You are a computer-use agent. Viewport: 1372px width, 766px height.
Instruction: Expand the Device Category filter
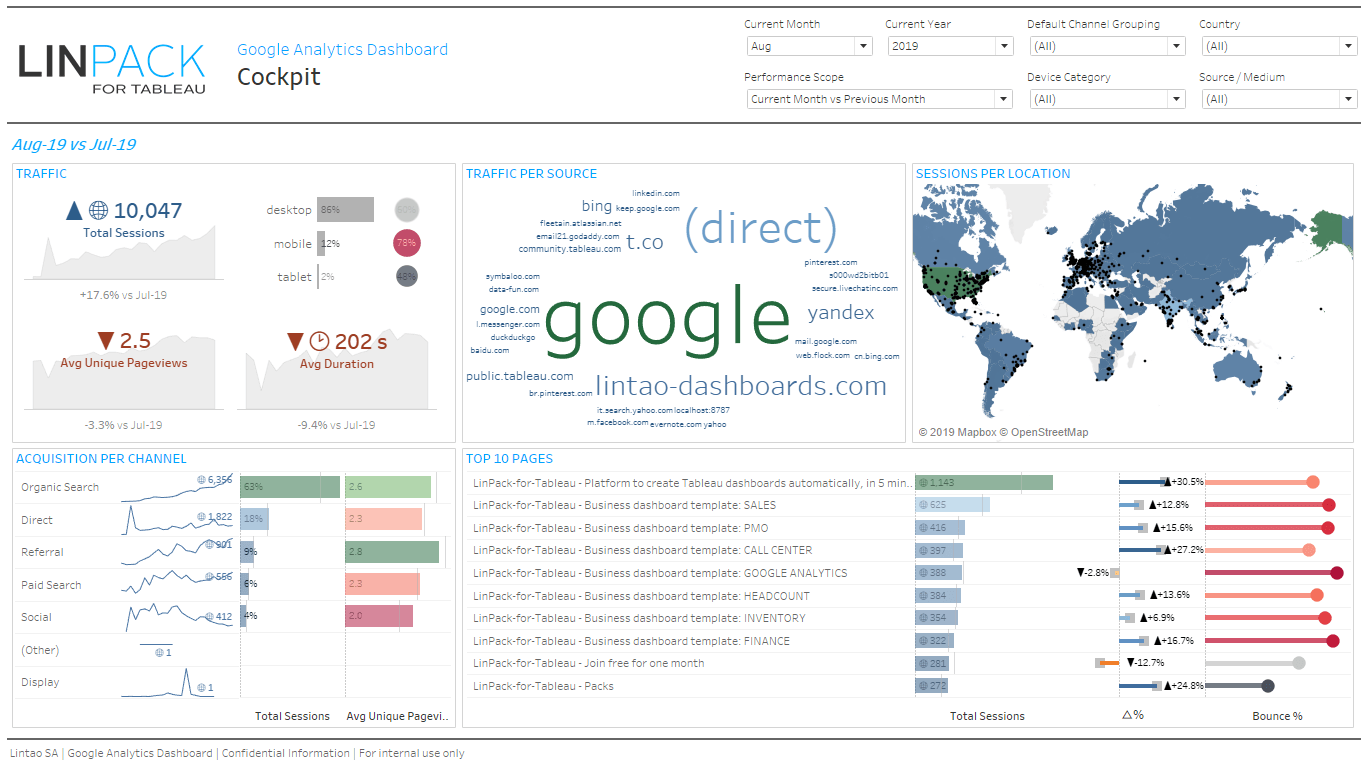1108,99
